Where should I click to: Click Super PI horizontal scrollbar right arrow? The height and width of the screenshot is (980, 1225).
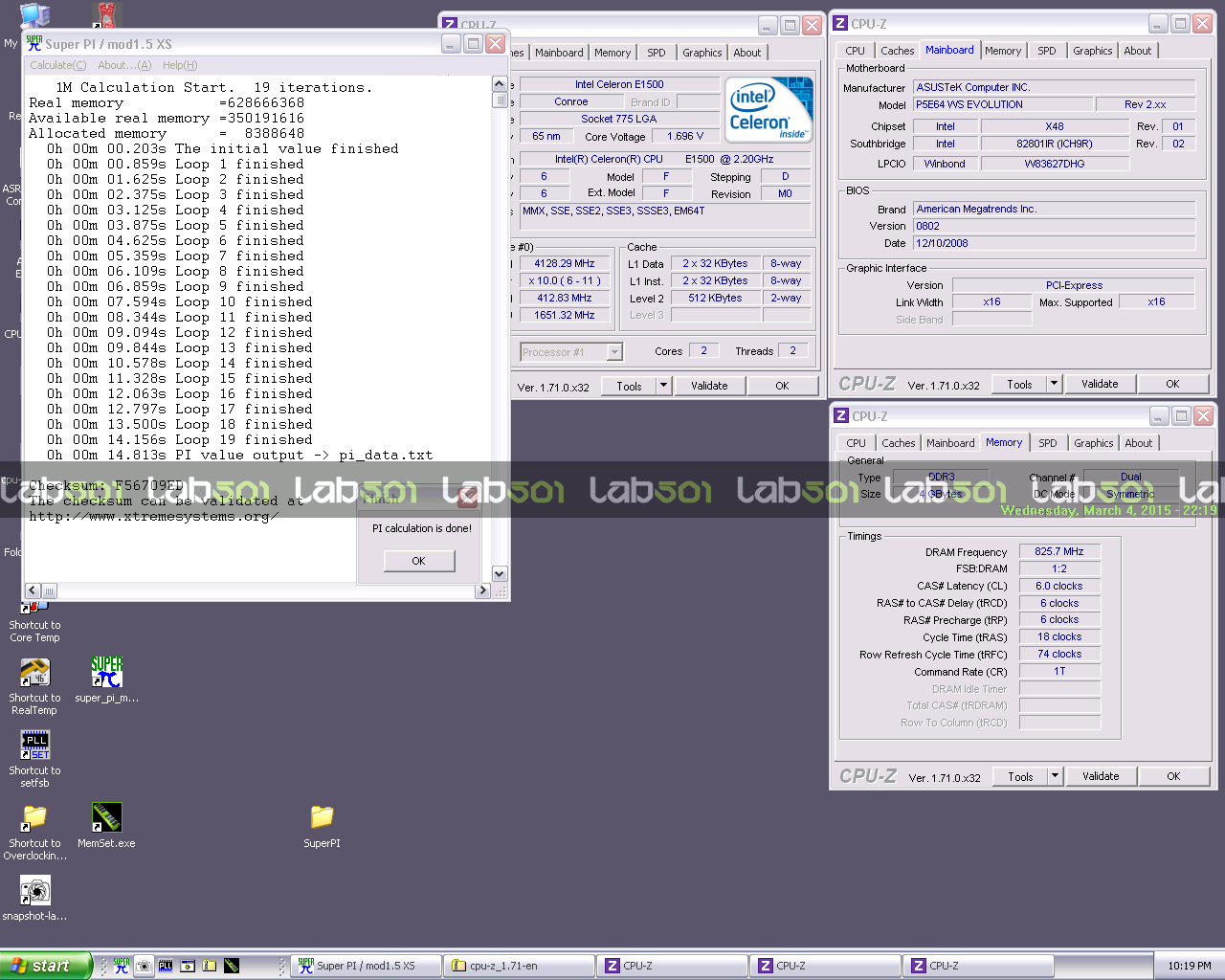click(x=483, y=590)
